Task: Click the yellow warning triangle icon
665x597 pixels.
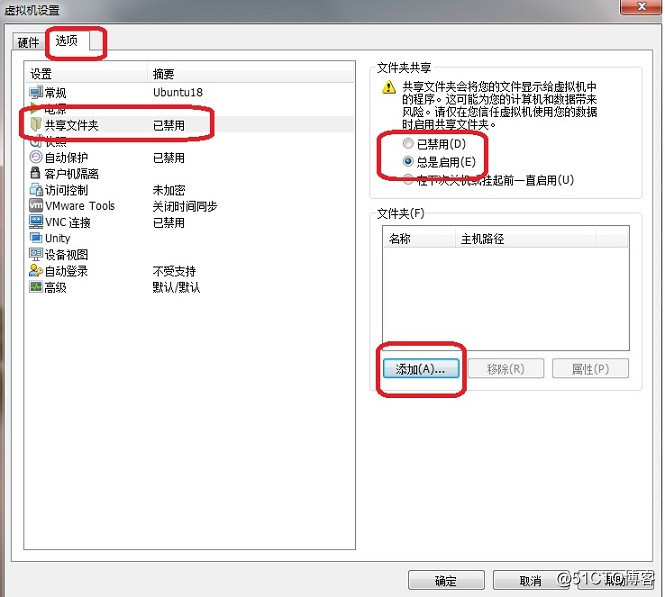Action: tap(388, 87)
